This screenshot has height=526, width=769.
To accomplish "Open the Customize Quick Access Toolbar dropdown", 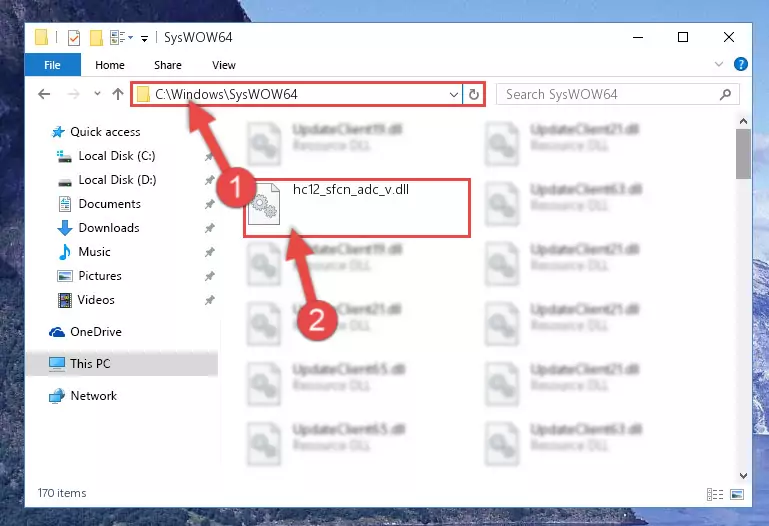I will click(144, 38).
